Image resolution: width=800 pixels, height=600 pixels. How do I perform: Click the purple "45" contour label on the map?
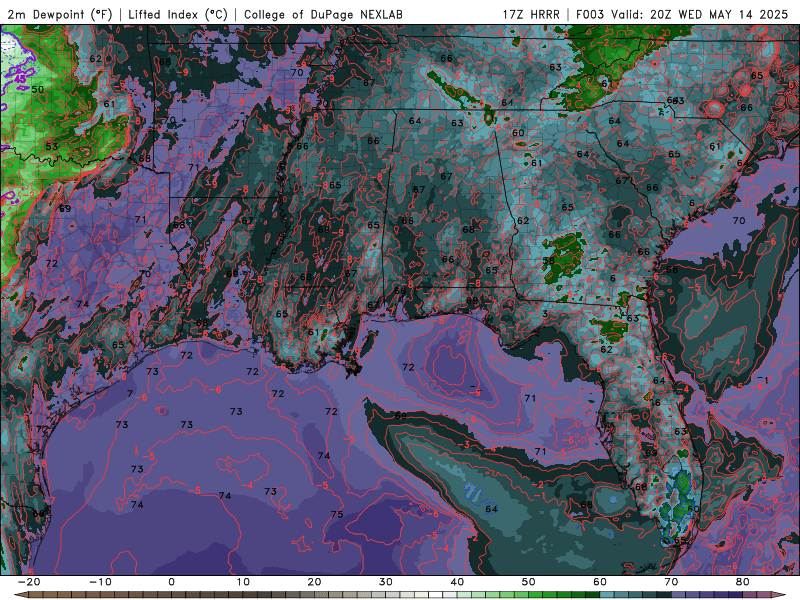point(20,79)
